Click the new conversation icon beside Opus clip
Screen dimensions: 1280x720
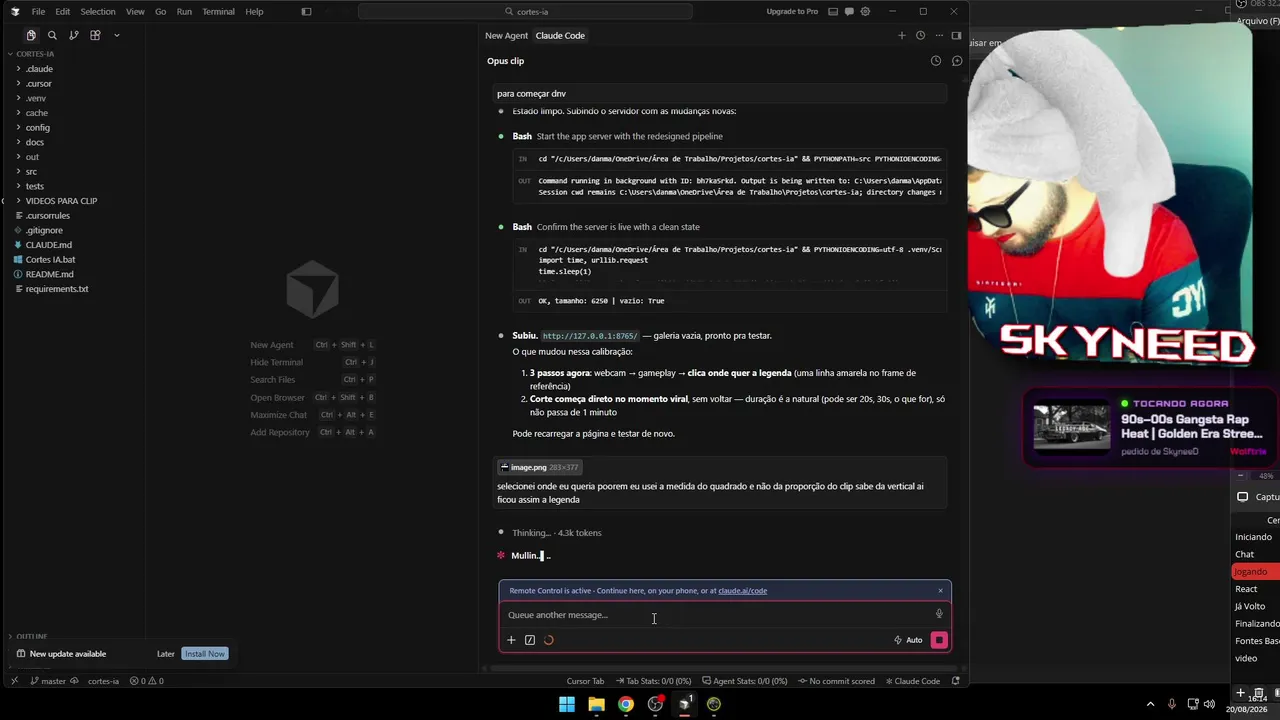point(957,61)
